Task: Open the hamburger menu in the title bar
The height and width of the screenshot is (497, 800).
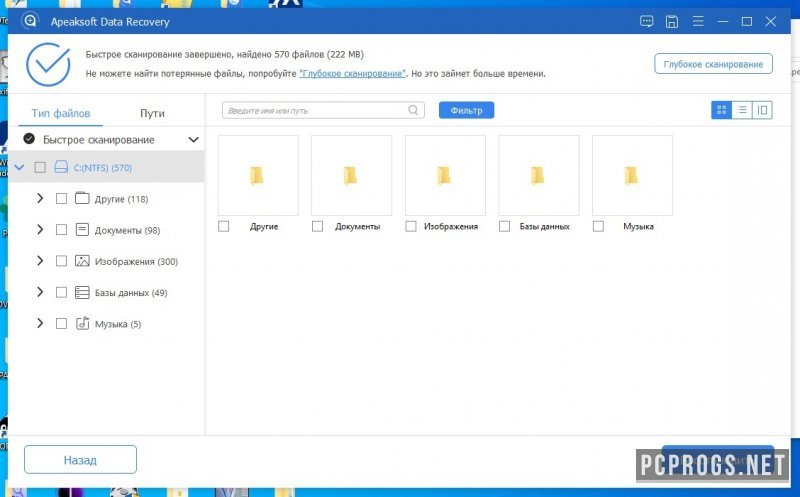Action: (696, 21)
